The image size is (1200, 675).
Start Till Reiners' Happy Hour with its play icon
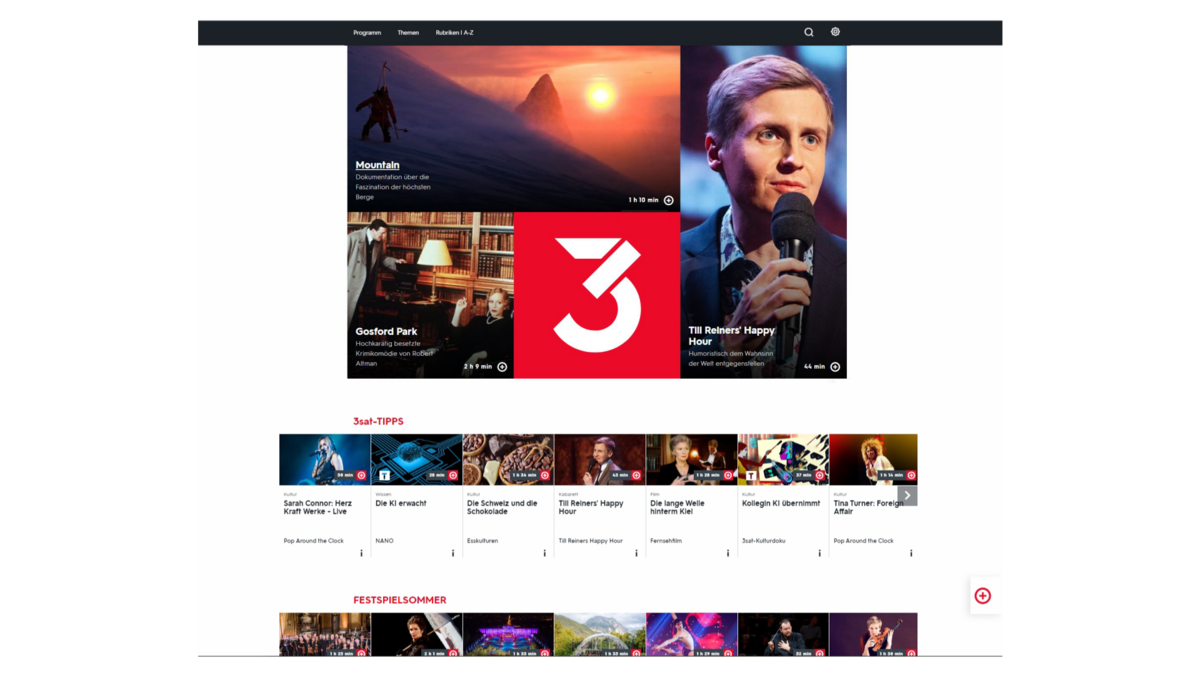(x=834, y=366)
